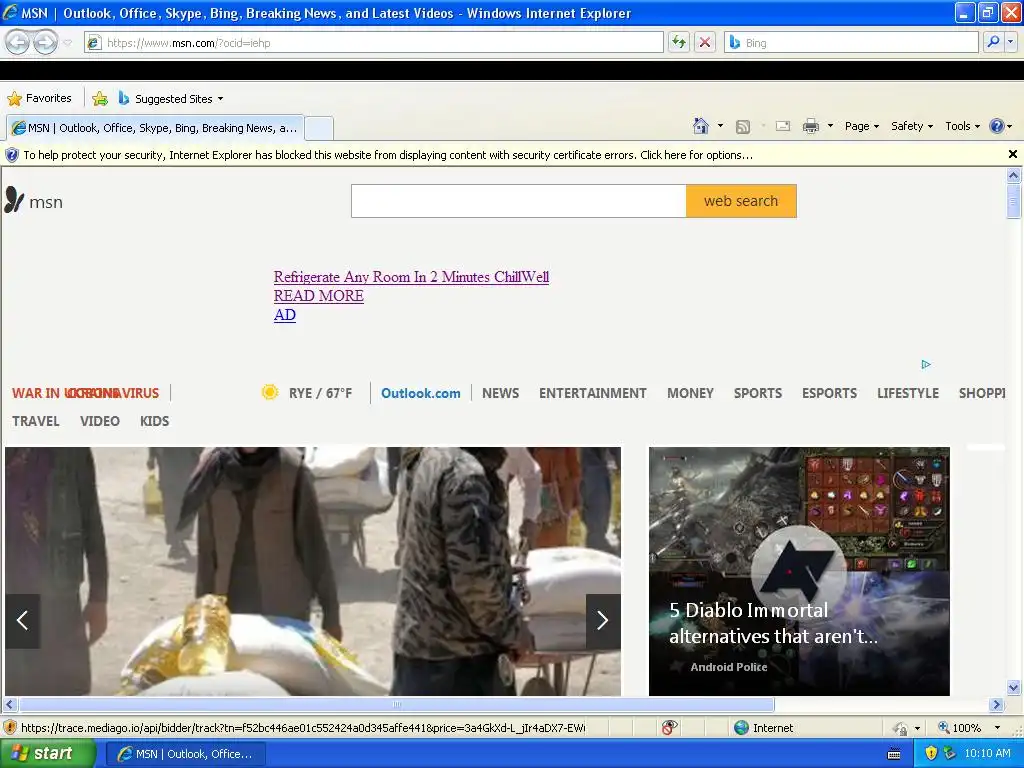
Task: Open the Favorites star button
Action: tap(39, 98)
